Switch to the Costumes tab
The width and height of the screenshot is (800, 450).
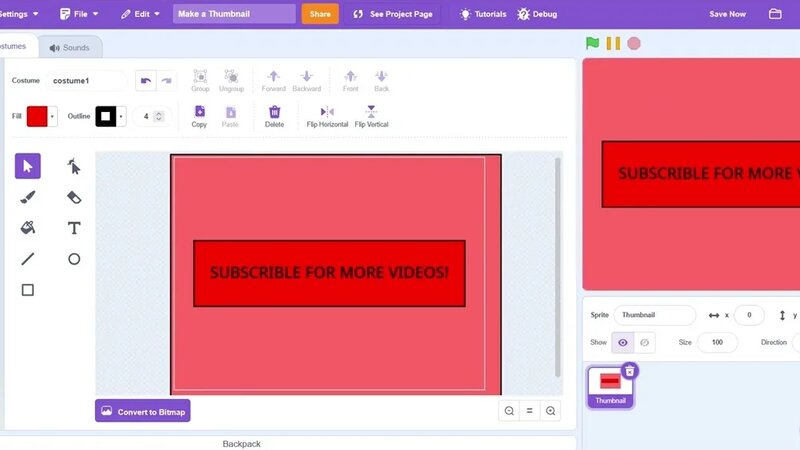16,46
